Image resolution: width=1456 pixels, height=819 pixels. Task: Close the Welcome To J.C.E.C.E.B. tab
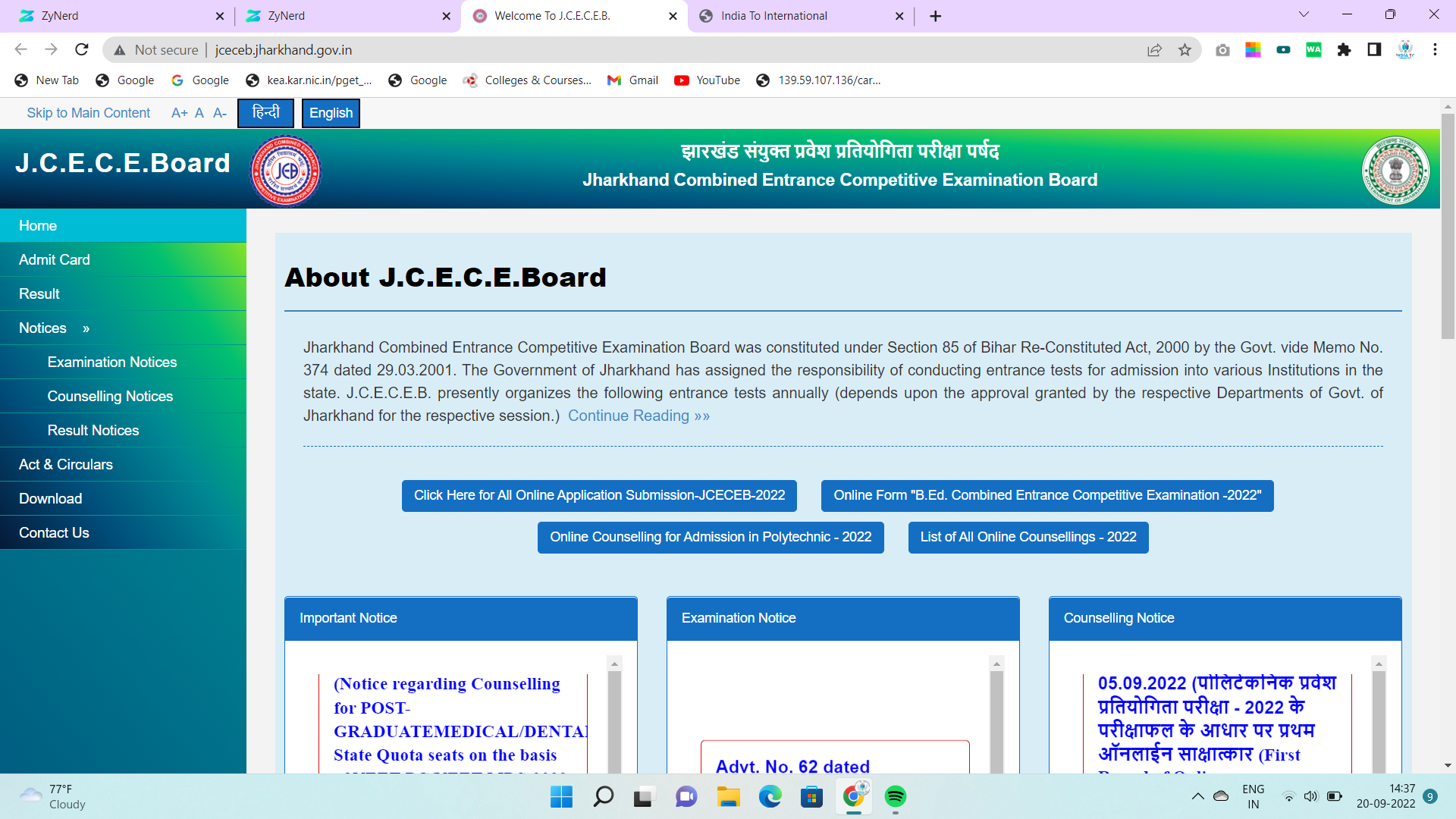(673, 16)
